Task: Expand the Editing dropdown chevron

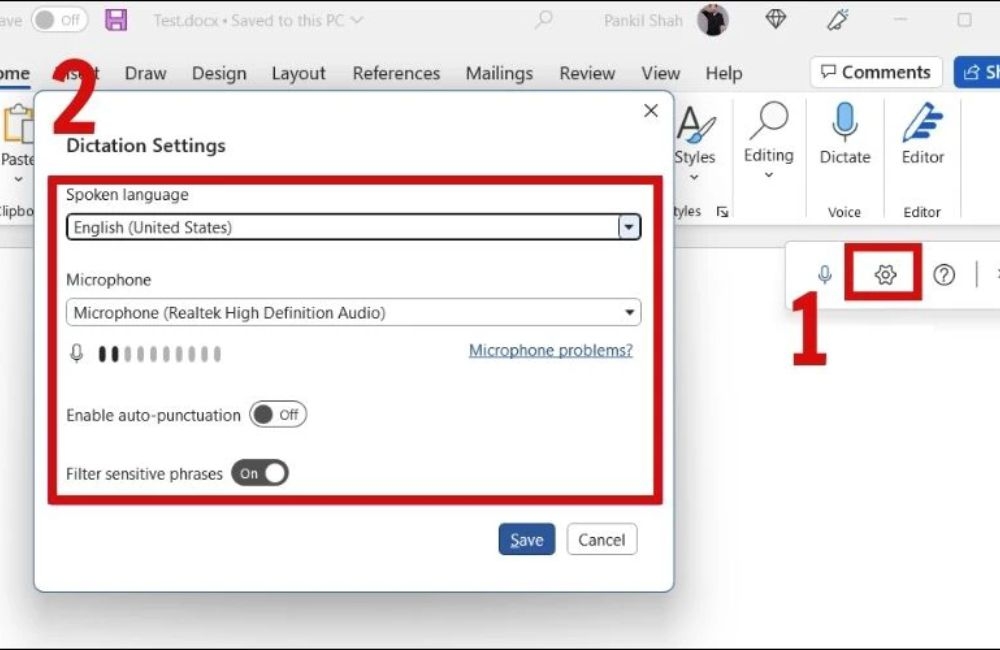Action: [768, 175]
